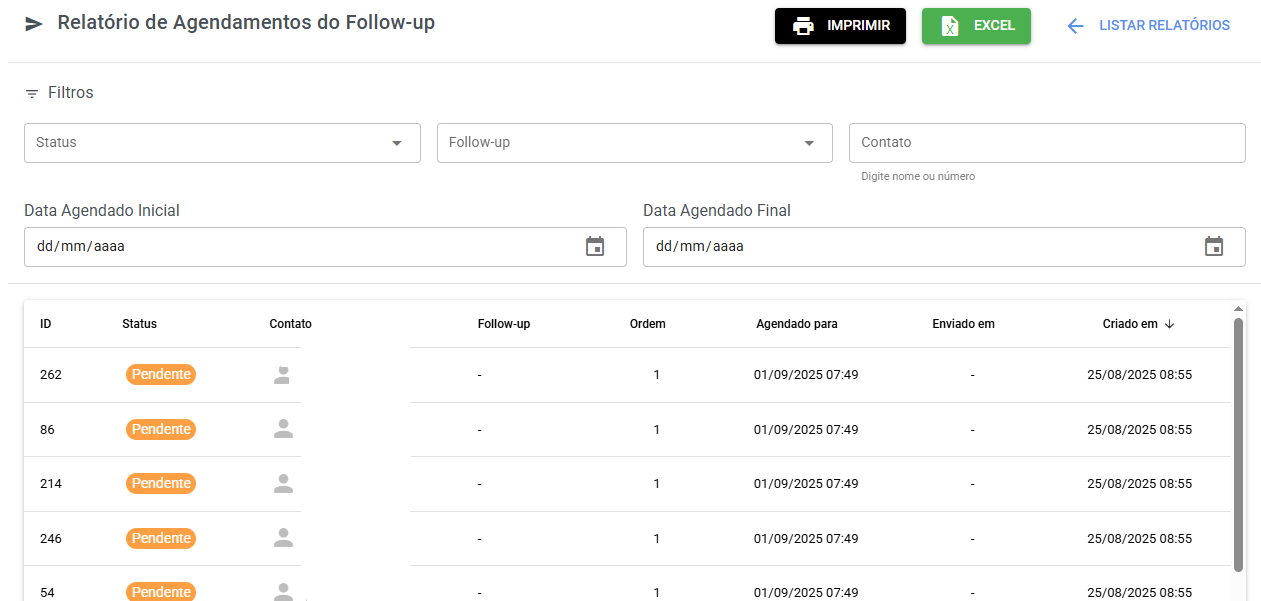Click the Criado em date in row 86
Screen dimensions: 1261x601
tap(1140, 430)
